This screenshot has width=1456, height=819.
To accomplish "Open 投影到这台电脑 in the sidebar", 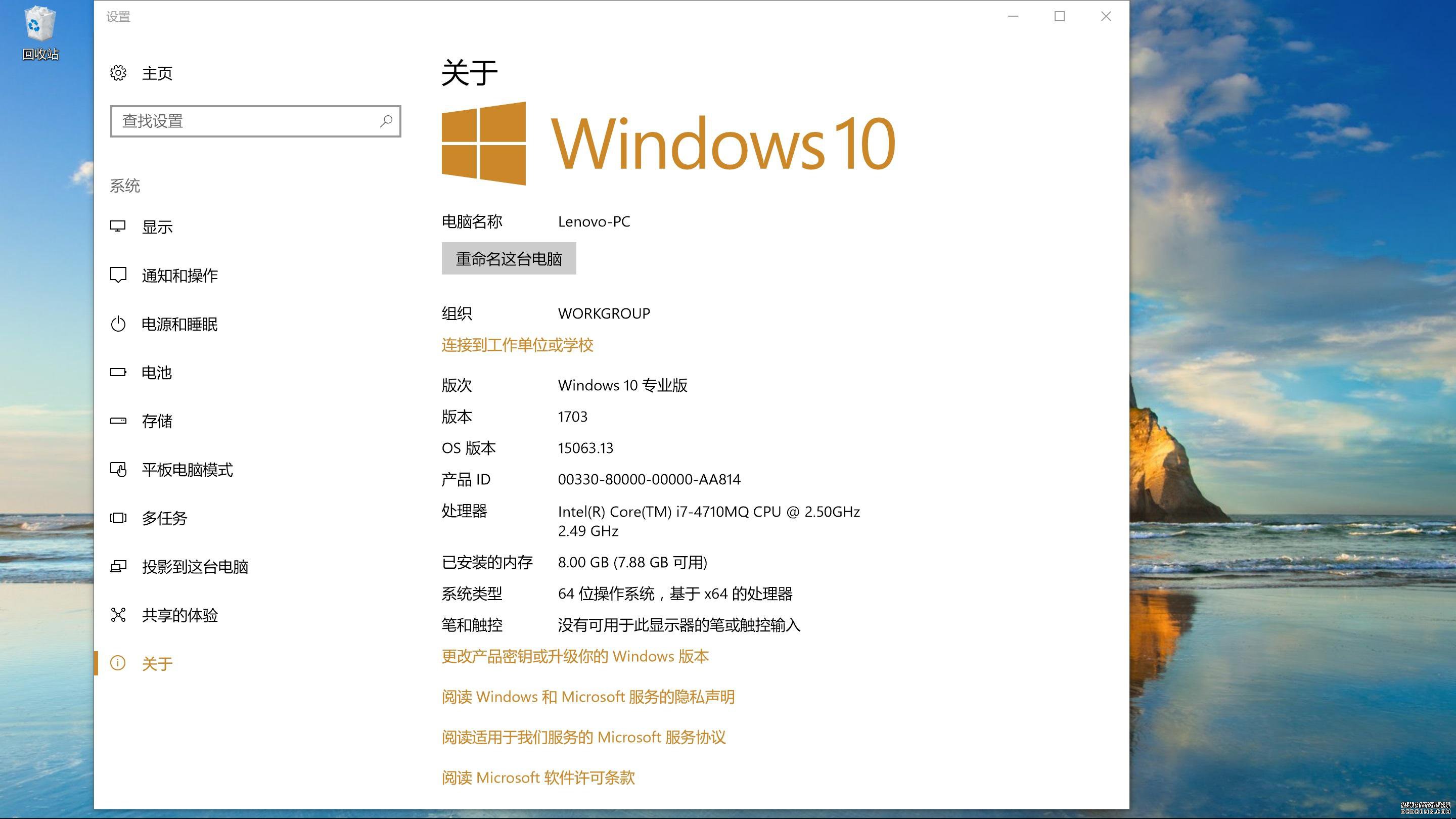I will pos(195,567).
